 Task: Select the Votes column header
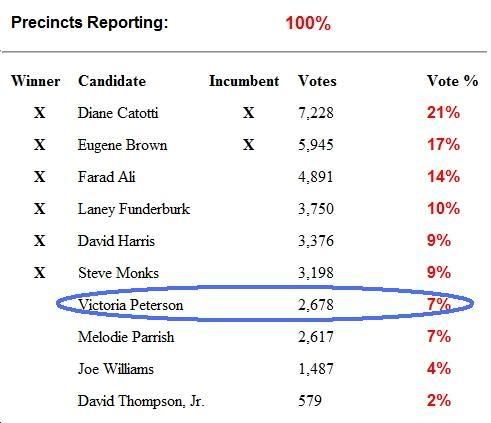pos(317,81)
